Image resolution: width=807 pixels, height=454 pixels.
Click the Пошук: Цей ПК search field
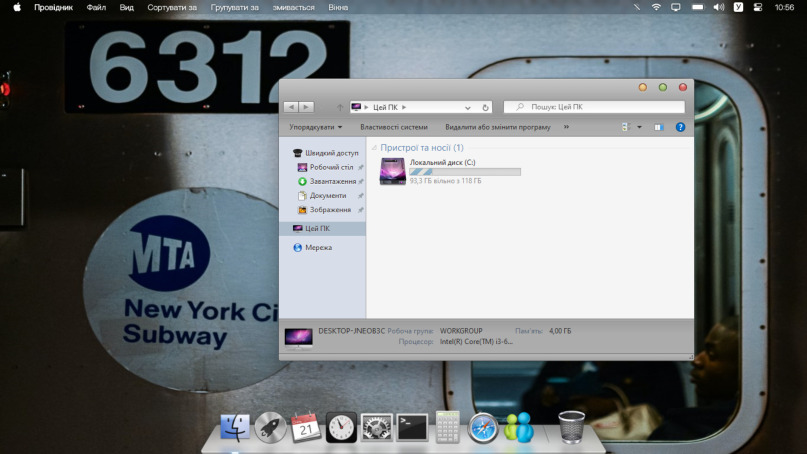click(x=594, y=107)
